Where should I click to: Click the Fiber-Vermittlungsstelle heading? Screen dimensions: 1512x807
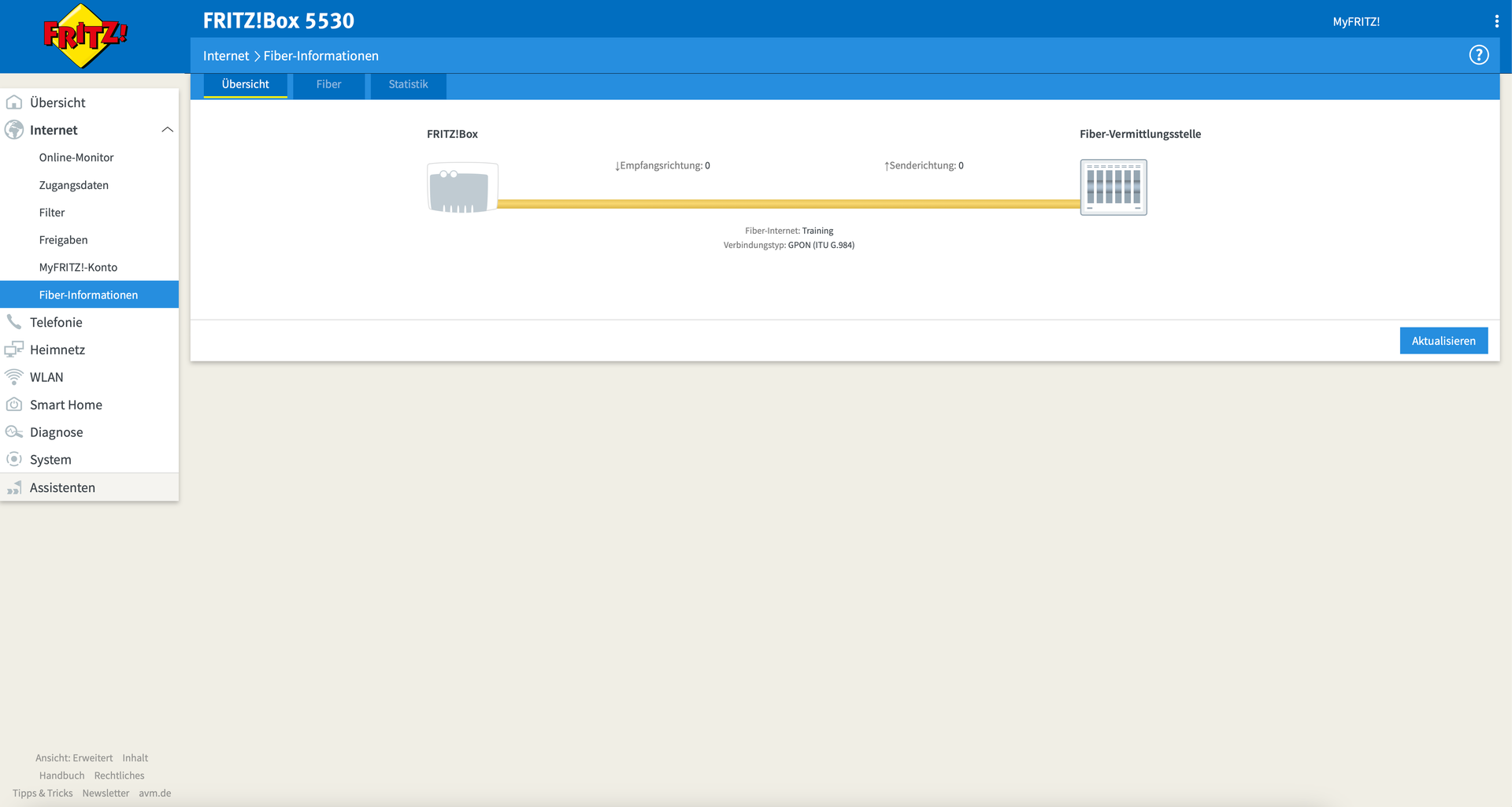tap(1140, 134)
